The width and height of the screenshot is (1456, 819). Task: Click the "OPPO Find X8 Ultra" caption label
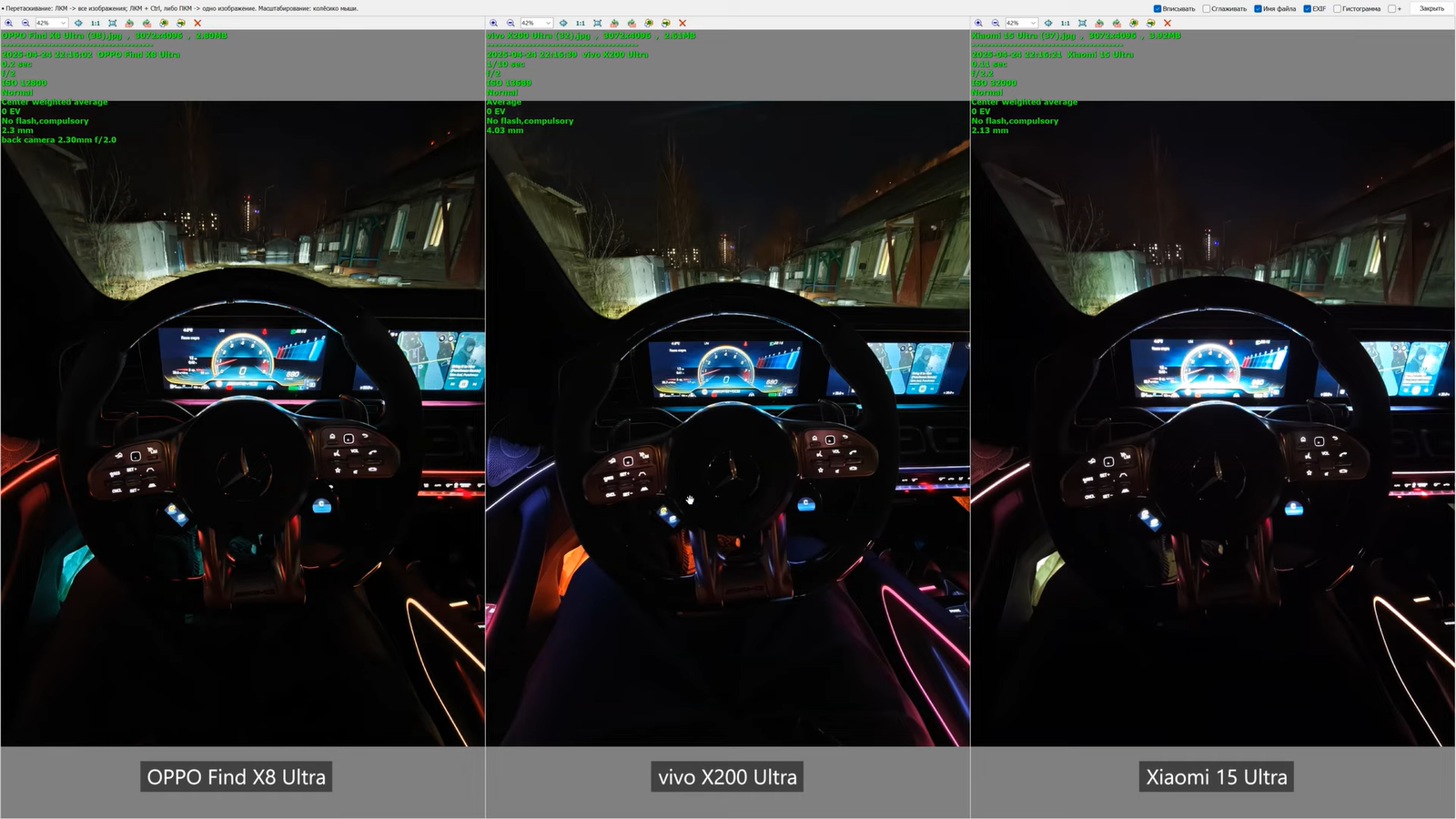pos(237,777)
